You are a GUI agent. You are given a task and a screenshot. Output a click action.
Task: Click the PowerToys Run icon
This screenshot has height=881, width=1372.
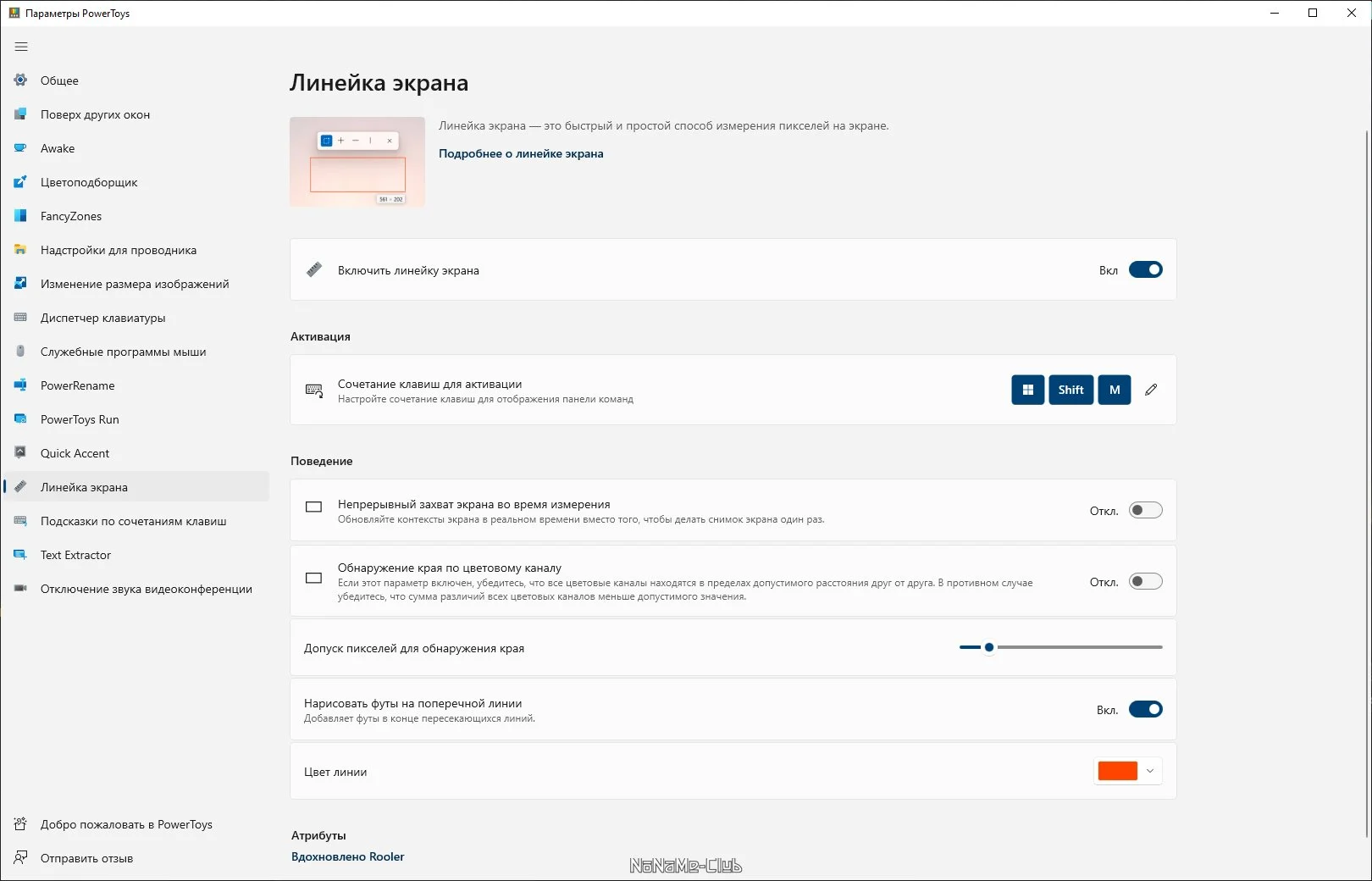pyautogui.click(x=20, y=419)
